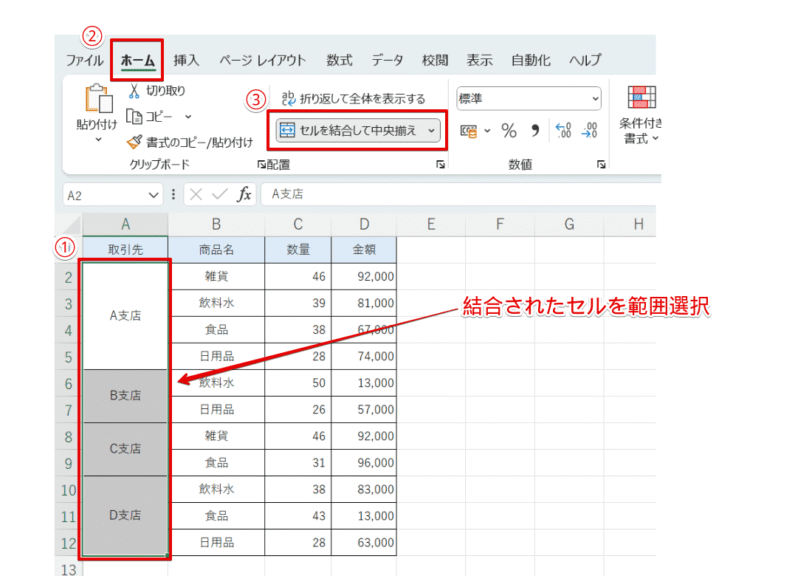The height and width of the screenshot is (576, 812).
Task: Expand the accounting format dropdown arrow
Action: click(487, 131)
